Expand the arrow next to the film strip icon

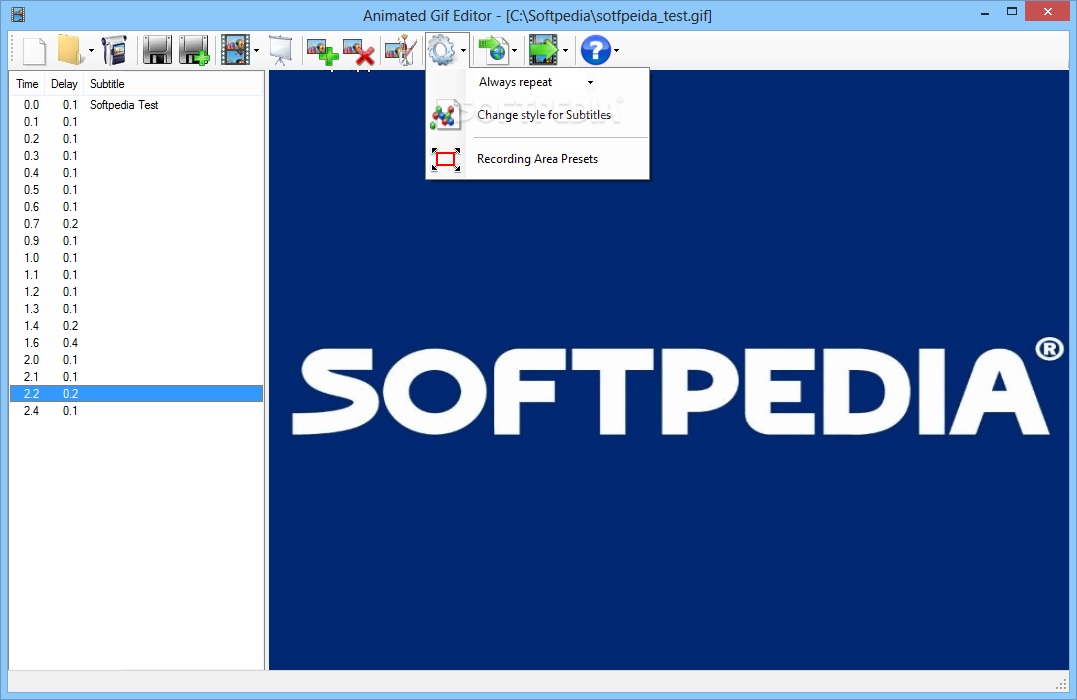coord(256,50)
